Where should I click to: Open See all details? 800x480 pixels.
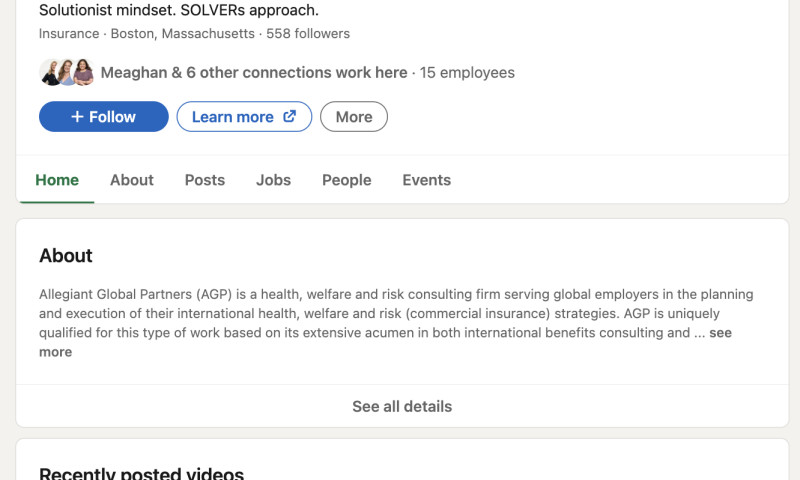coord(401,407)
